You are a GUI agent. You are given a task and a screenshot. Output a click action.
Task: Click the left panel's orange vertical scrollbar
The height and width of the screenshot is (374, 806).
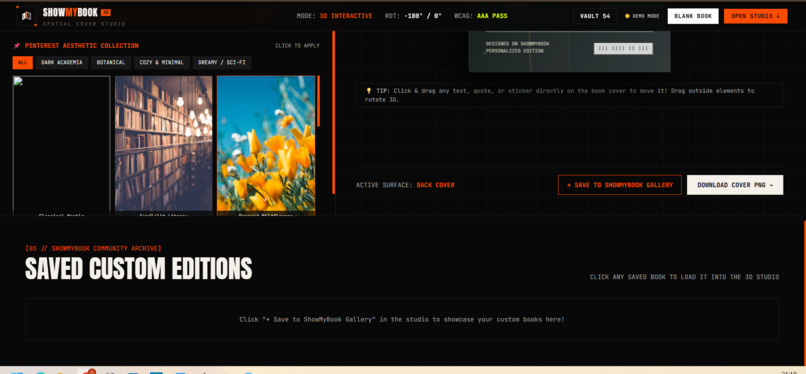[x=334, y=113]
